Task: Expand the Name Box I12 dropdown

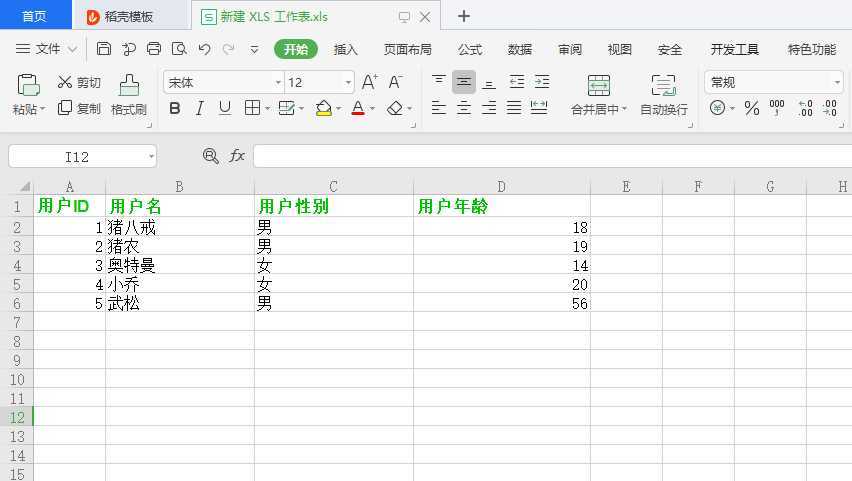Action: coord(151,157)
